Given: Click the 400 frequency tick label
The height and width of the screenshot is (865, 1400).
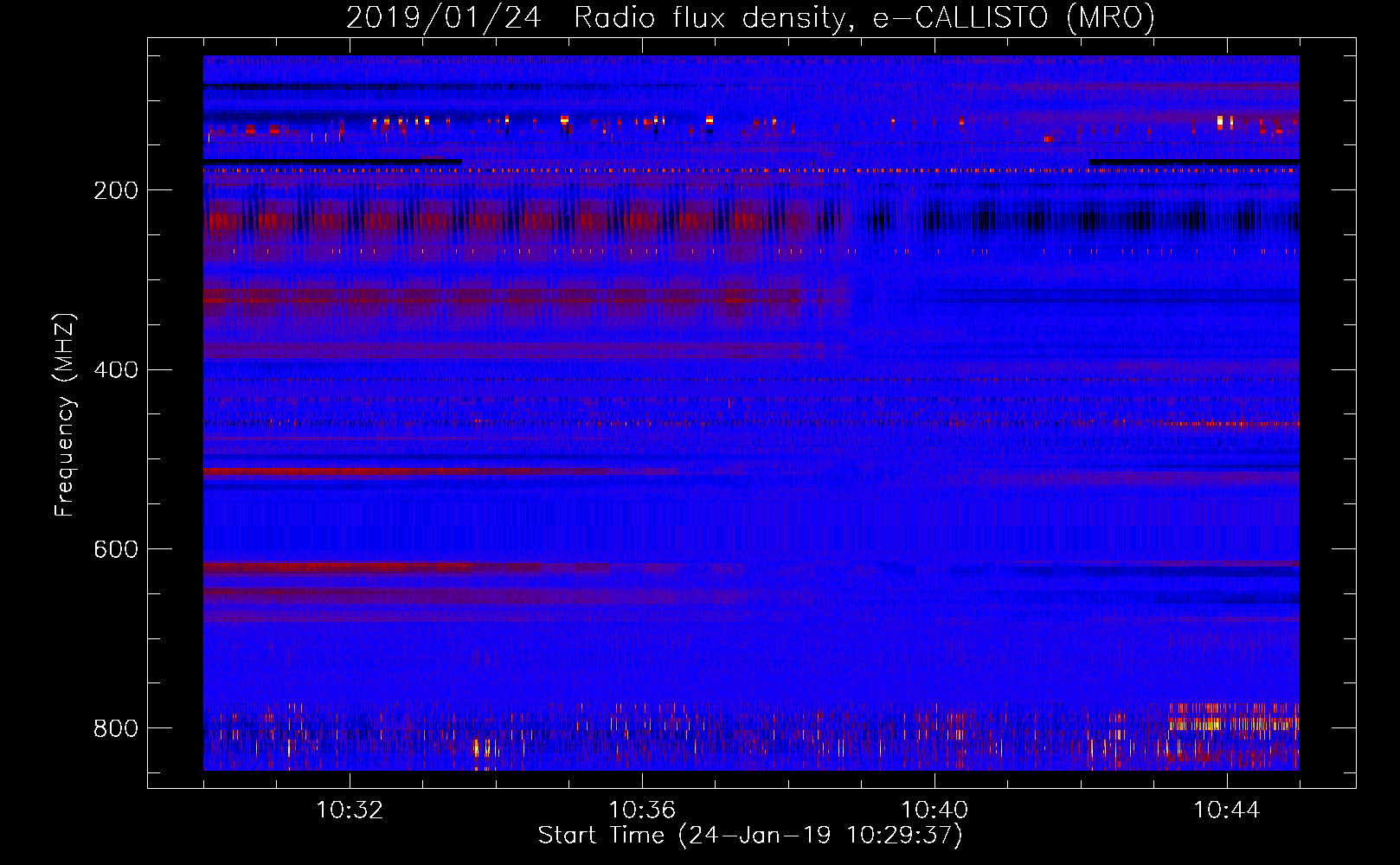Looking at the screenshot, I should click(116, 370).
